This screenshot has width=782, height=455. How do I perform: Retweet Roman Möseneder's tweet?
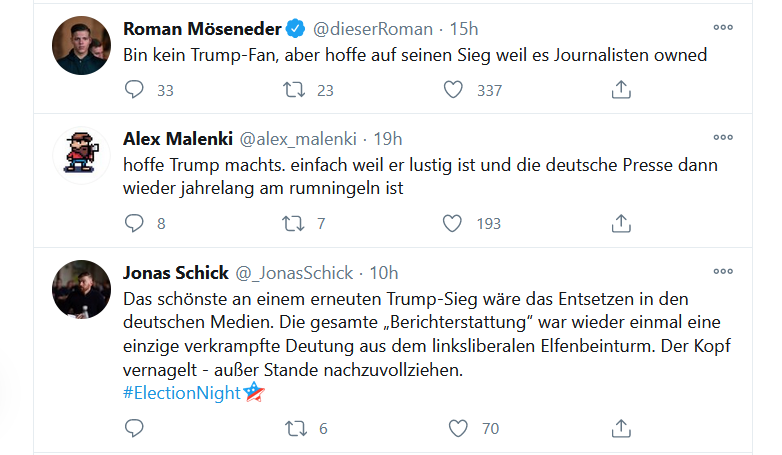click(x=295, y=90)
